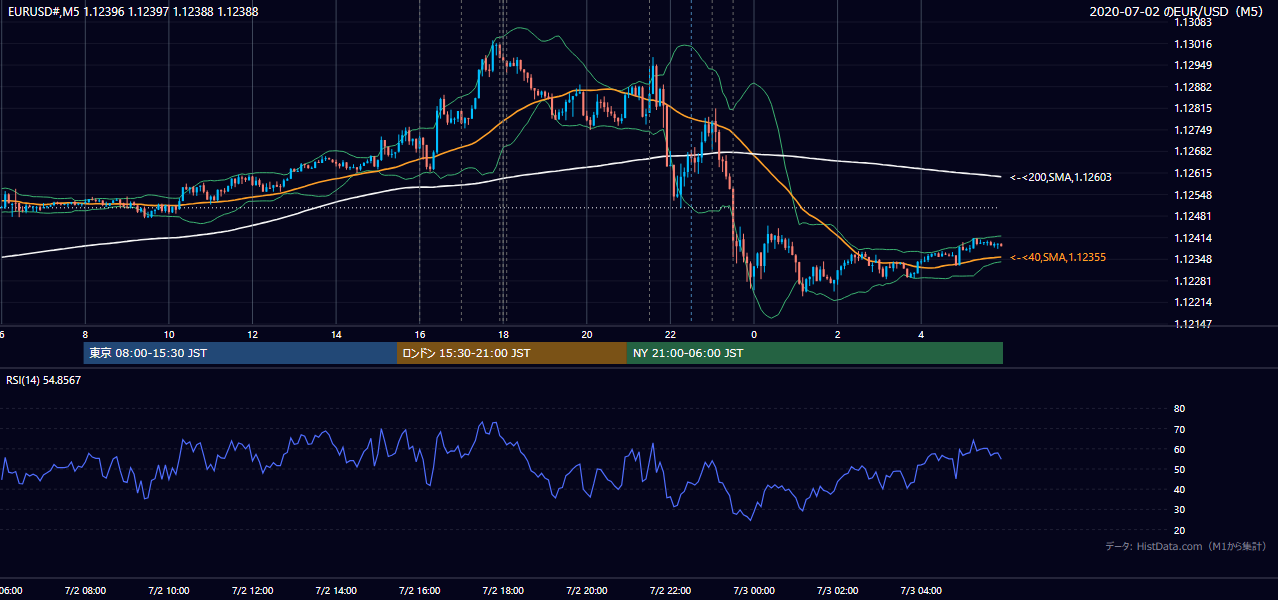The width and height of the screenshot is (1278, 600).
Task: Click the '7/3 02:00' bottom time label
Action: click(837, 590)
